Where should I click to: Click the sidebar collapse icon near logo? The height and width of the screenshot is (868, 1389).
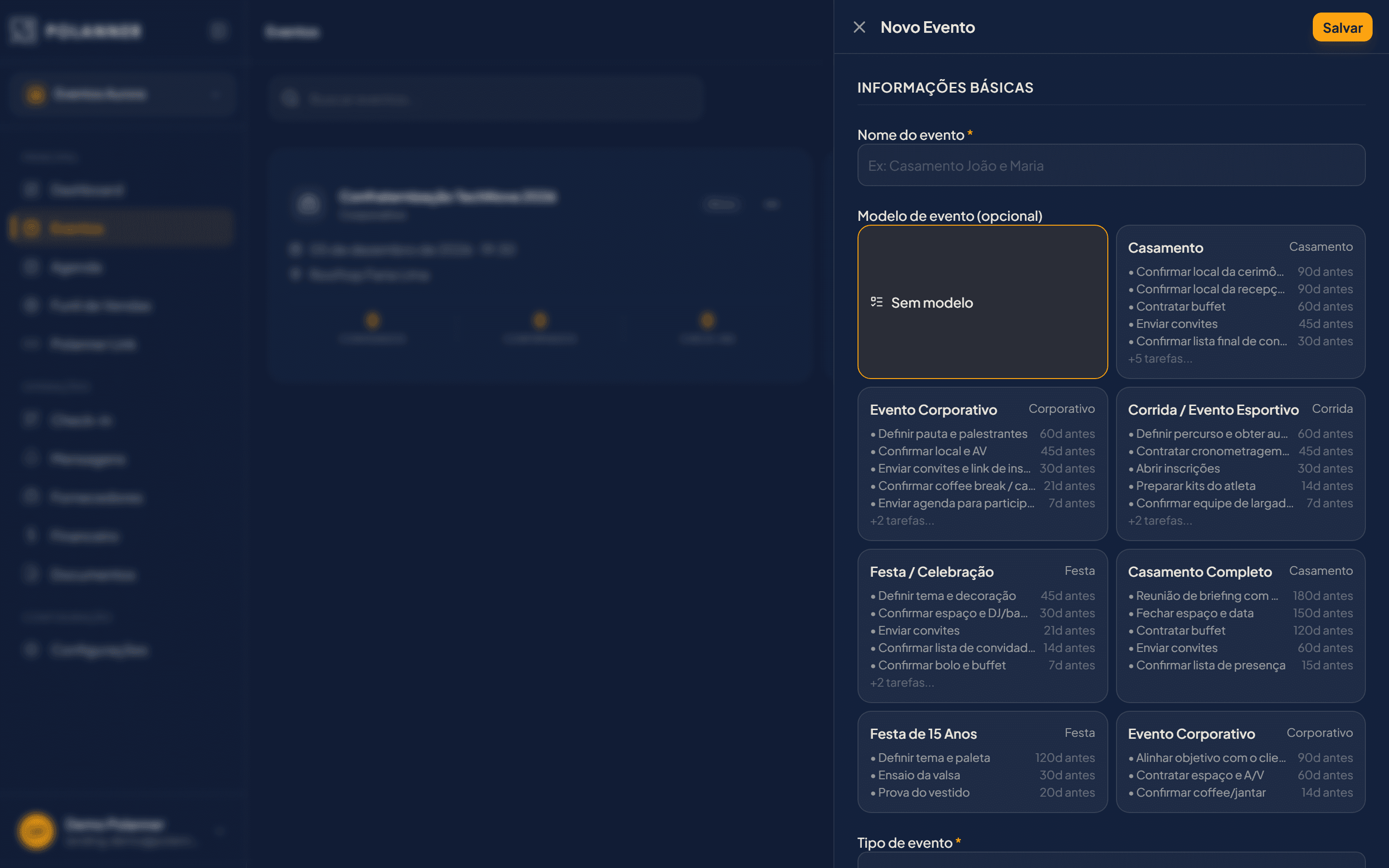pos(218,30)
